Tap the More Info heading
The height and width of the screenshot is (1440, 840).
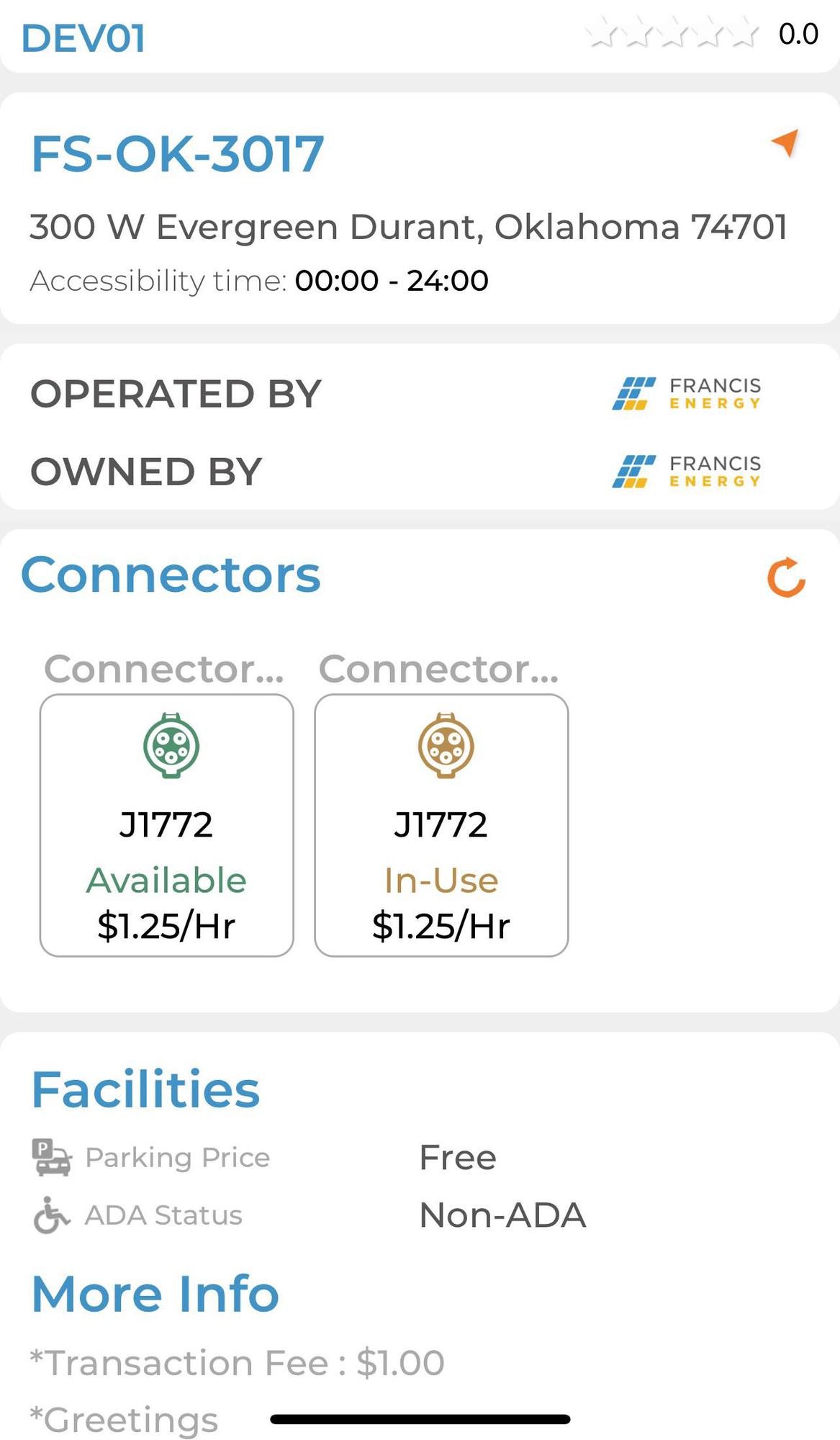pos(155,1294)
